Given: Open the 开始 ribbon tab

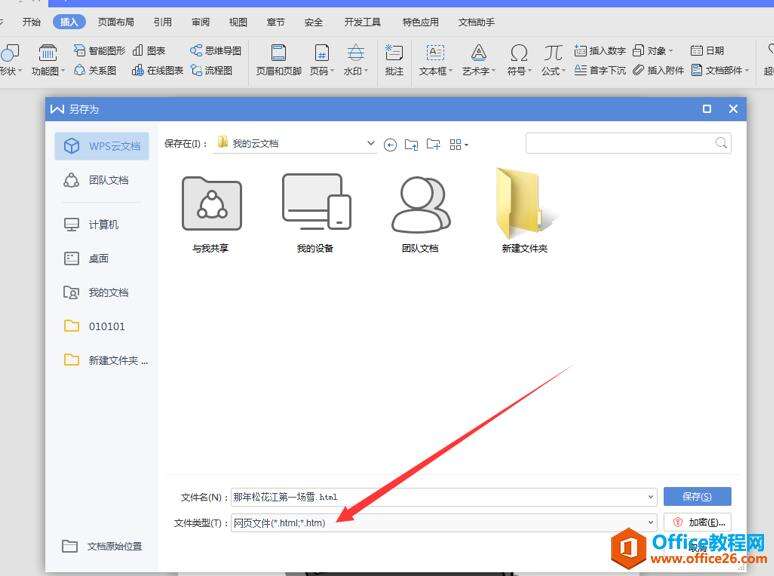Looking at the screenshot, I should point(31,22).
